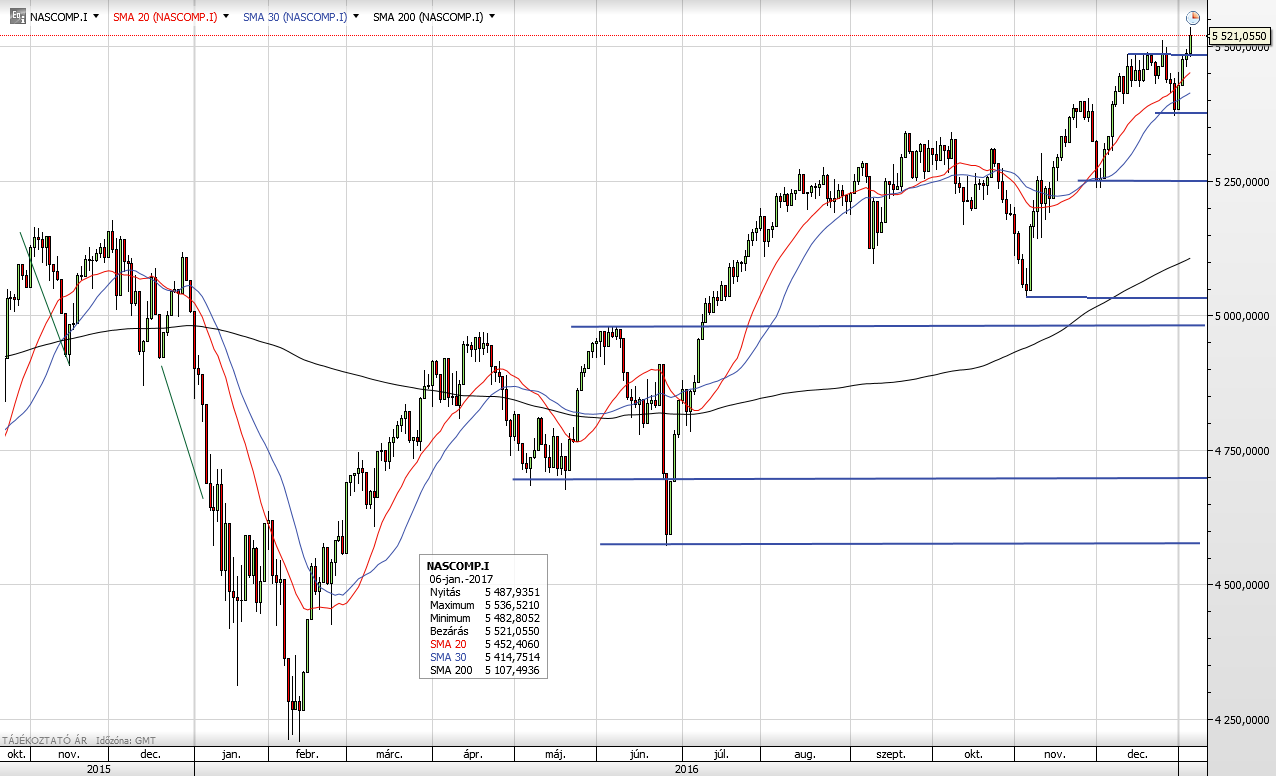This screenshot has height=776, width=1276.
Task: Click the jún. month label on time axis
Action: click(641, 754)
